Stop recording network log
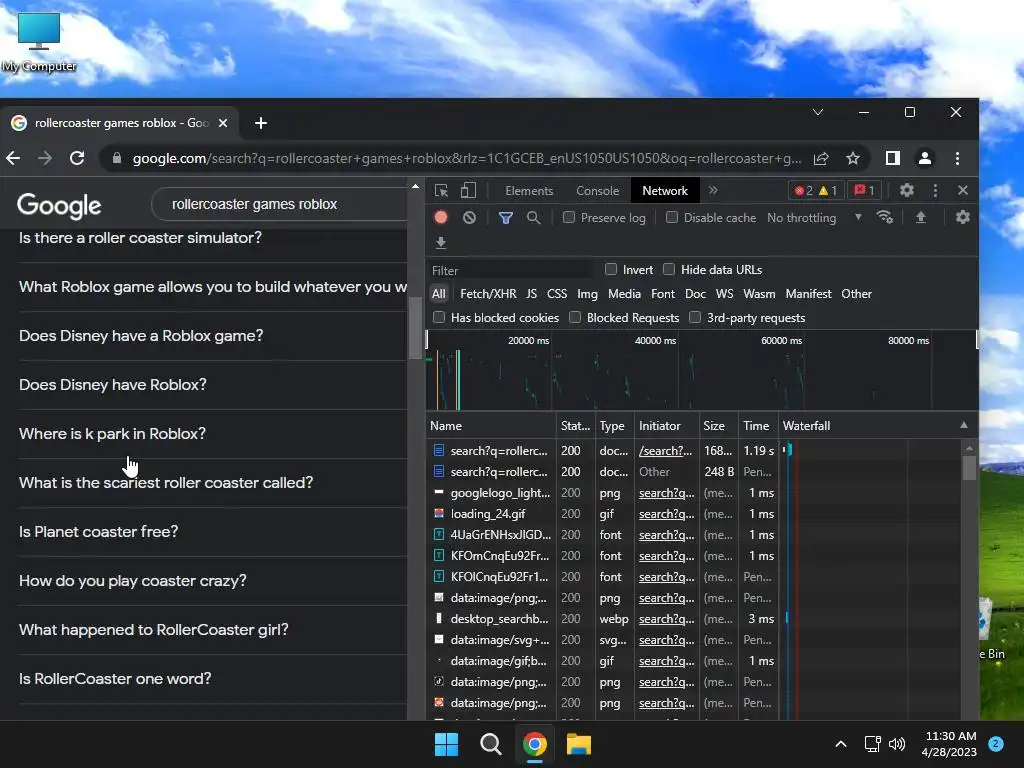 coord(441,217)
